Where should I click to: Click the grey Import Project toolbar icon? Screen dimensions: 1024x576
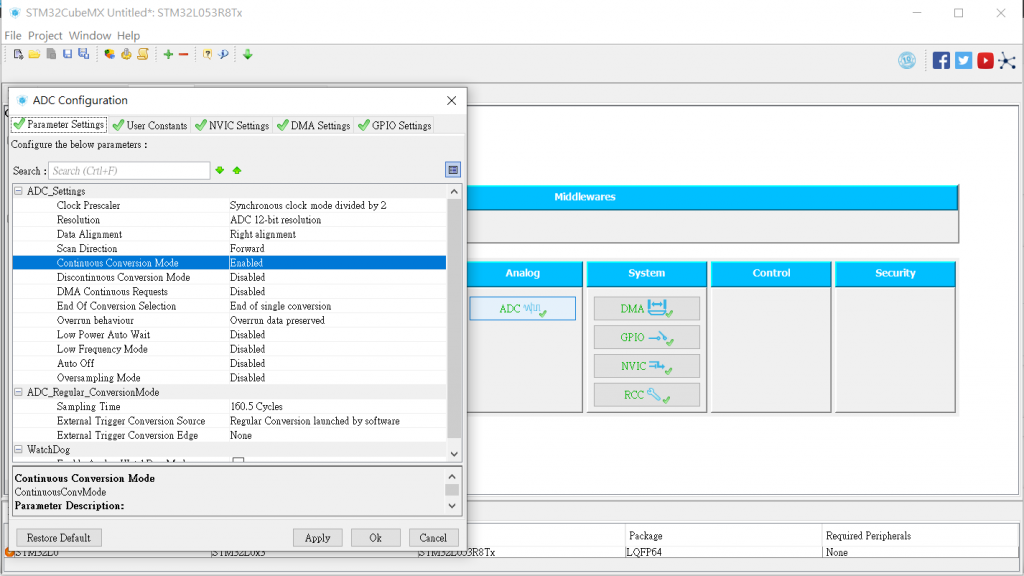click(51, 55)
